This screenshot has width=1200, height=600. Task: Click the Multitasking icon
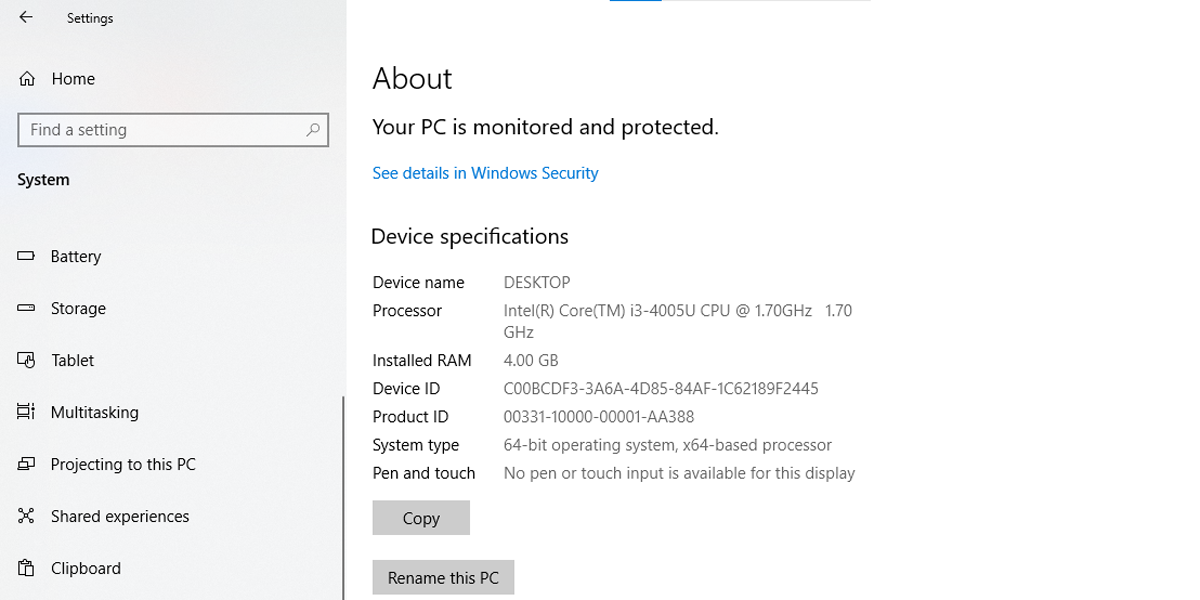[x=26, y=412]
